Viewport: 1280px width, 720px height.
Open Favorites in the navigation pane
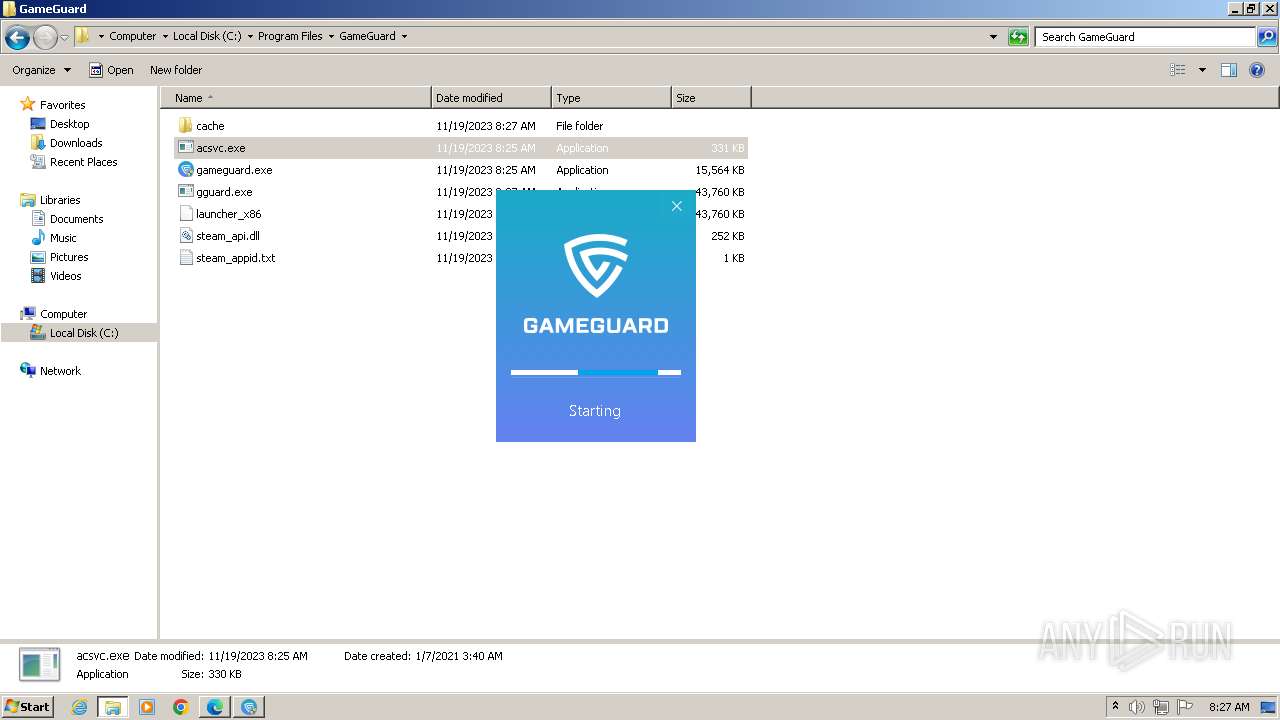pos(62,105)
